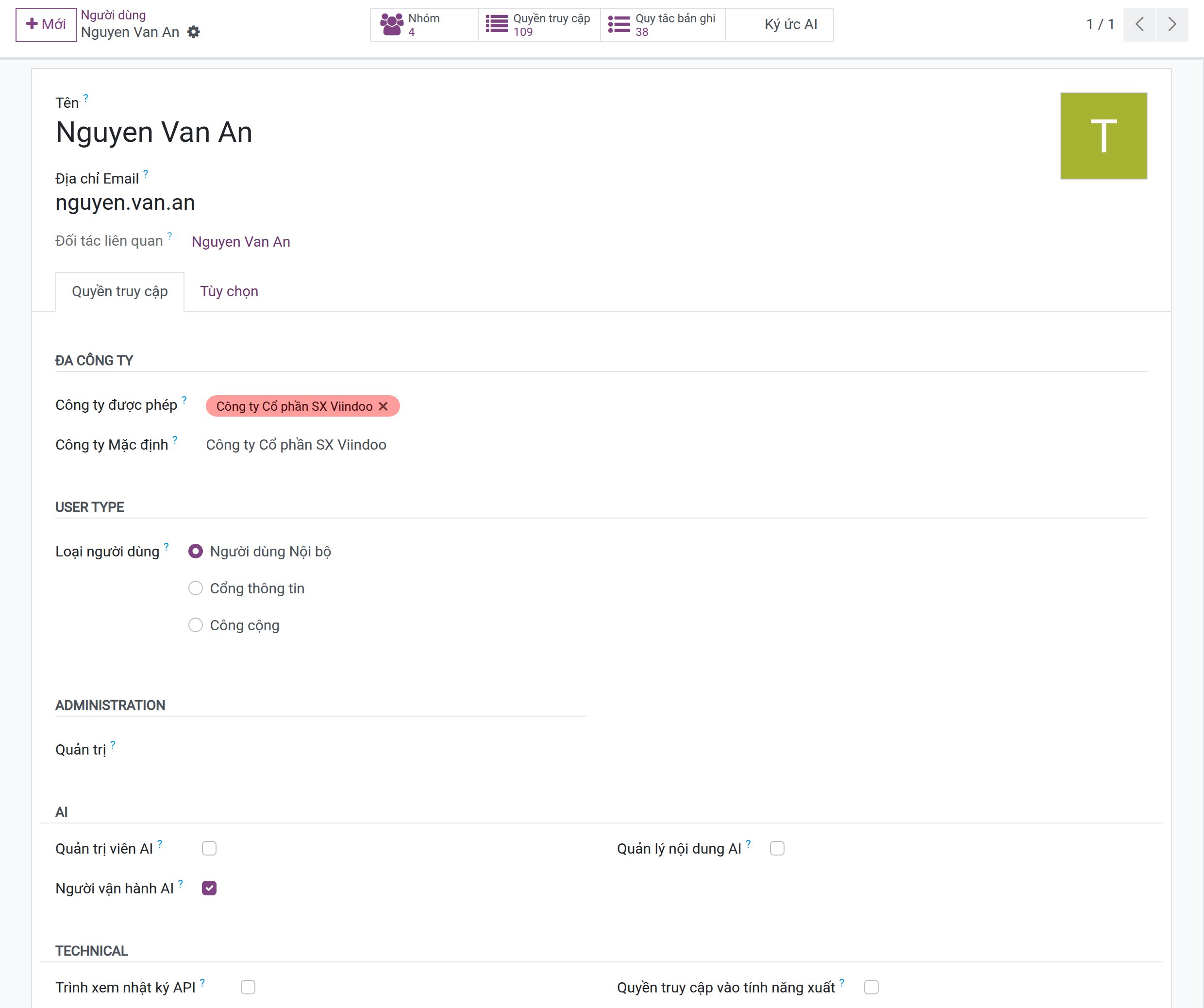The width and height of the screenshot is (1204, 1008).
Task: Select the Người dùng Nội bộ radio option
Action: pos(196,551)
